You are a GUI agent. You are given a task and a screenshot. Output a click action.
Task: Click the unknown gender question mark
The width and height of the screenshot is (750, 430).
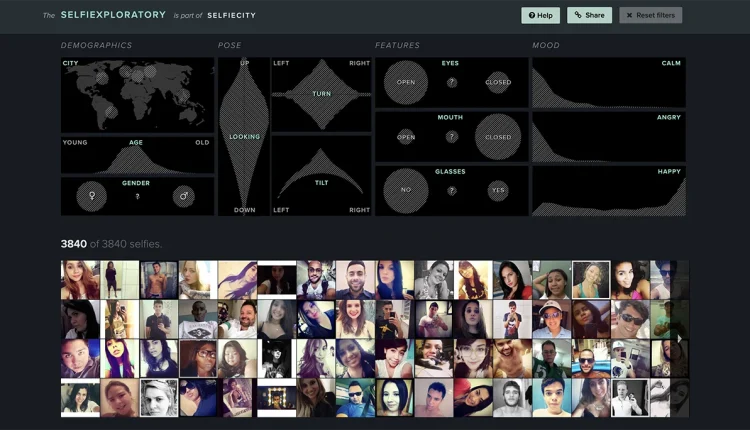click(137, 197)
